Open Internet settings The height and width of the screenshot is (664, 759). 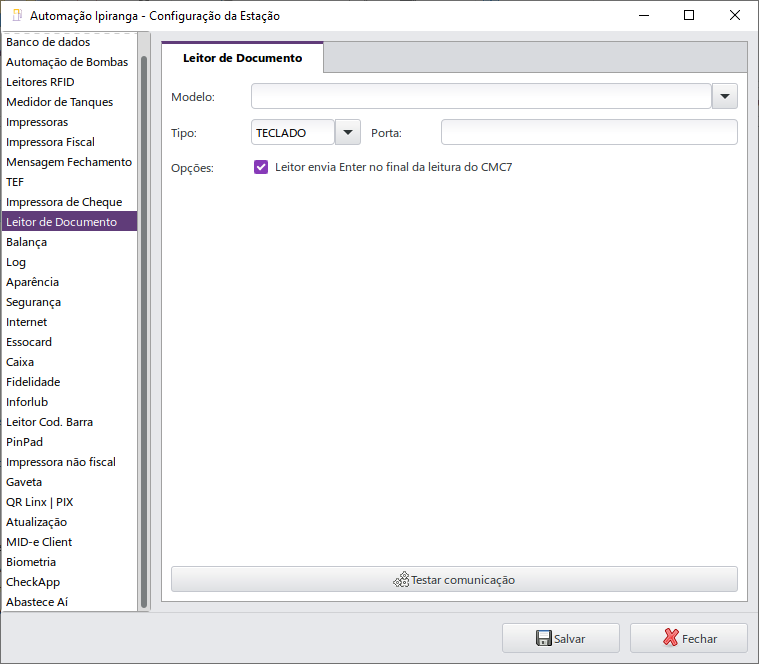[x=70, y=322]
